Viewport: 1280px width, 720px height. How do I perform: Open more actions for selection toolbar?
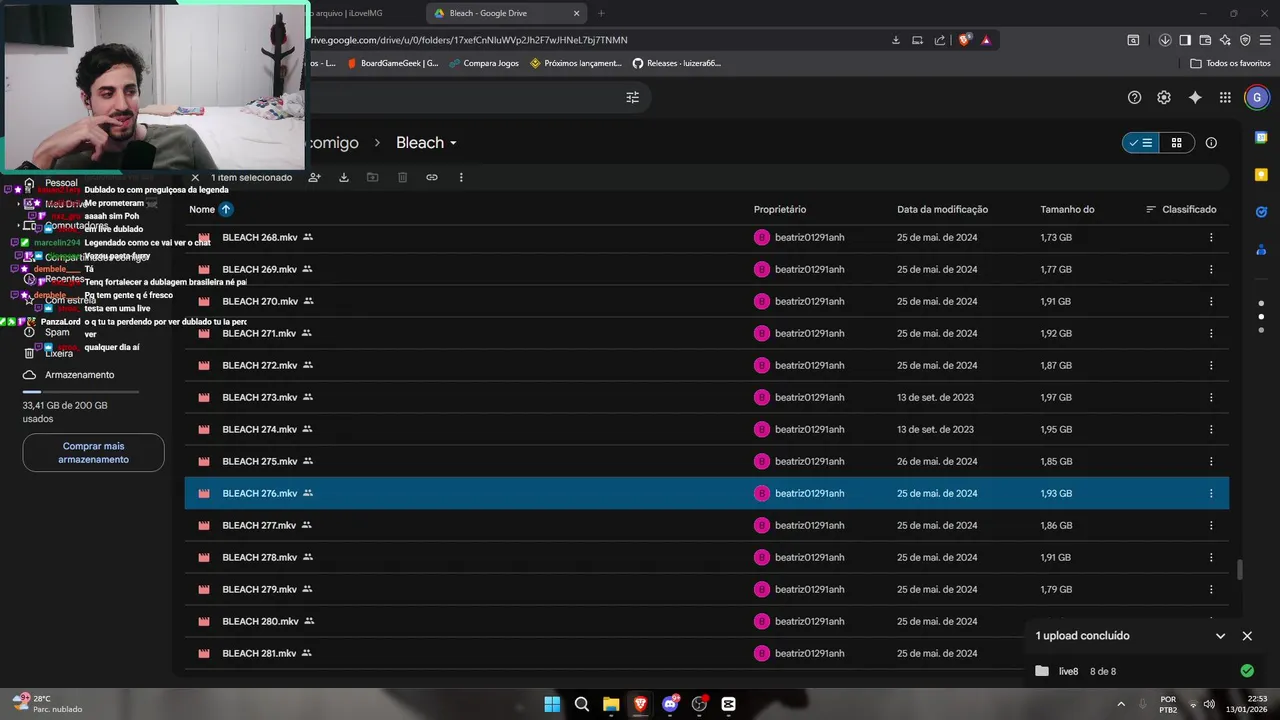click(x=461, y=177)
